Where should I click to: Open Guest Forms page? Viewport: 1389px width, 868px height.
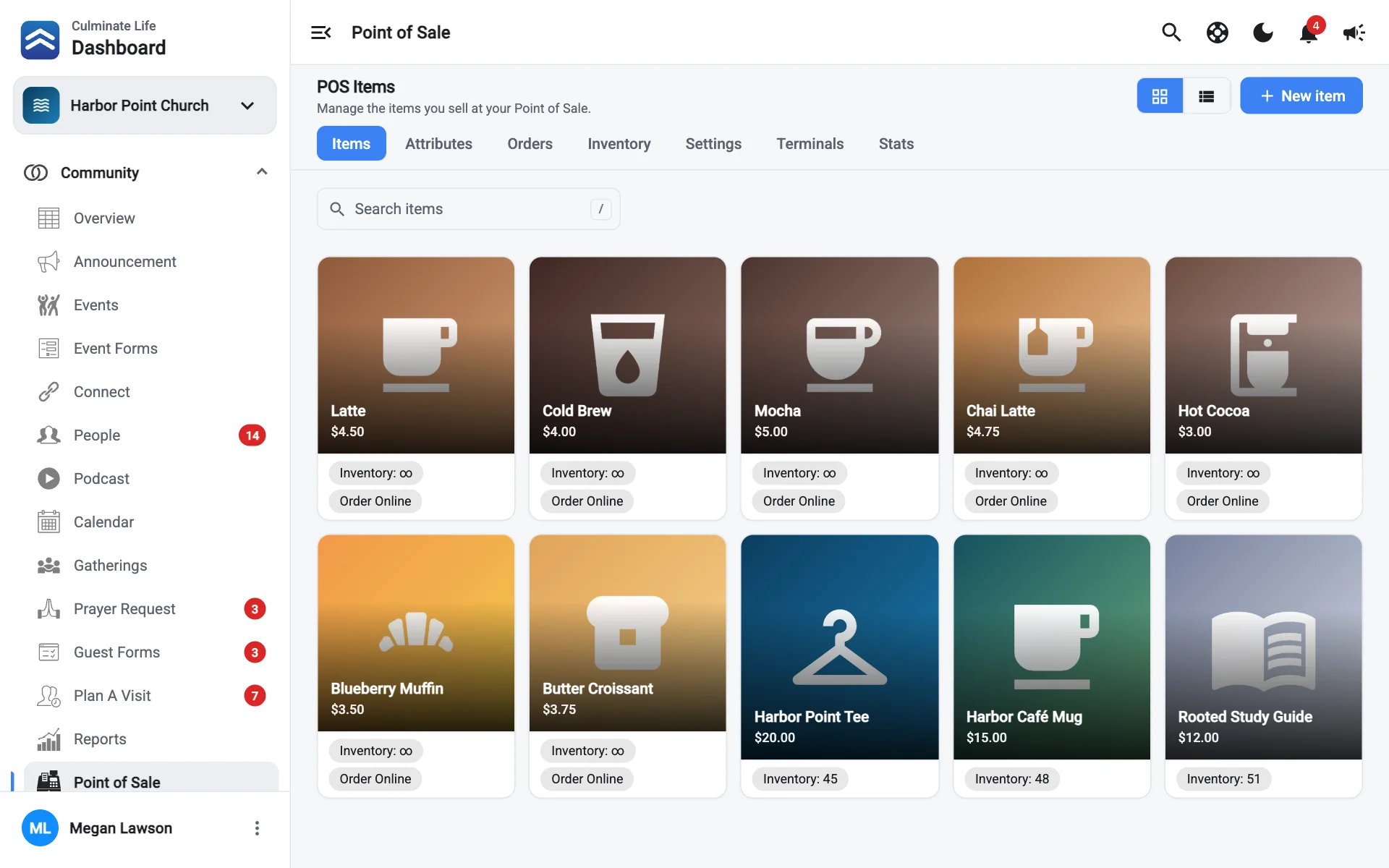116,652
